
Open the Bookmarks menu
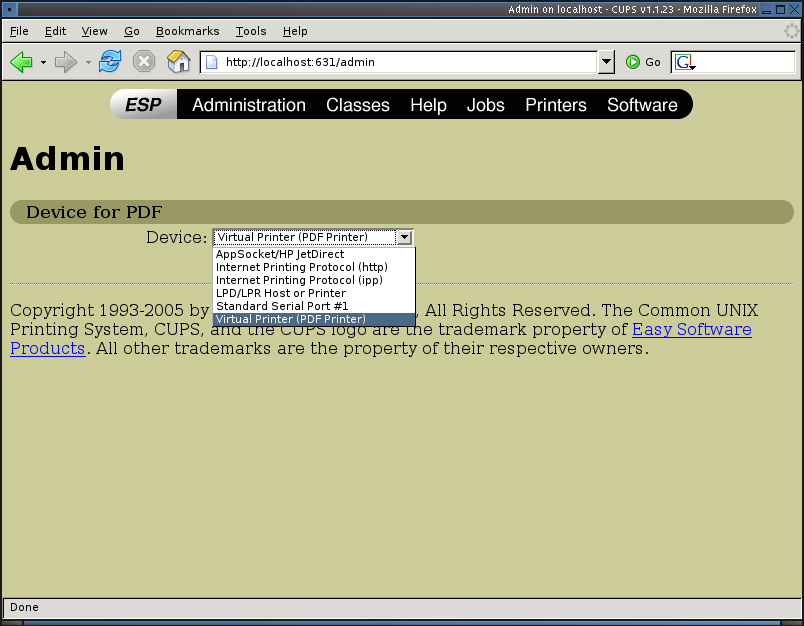(x=188, y=31)
